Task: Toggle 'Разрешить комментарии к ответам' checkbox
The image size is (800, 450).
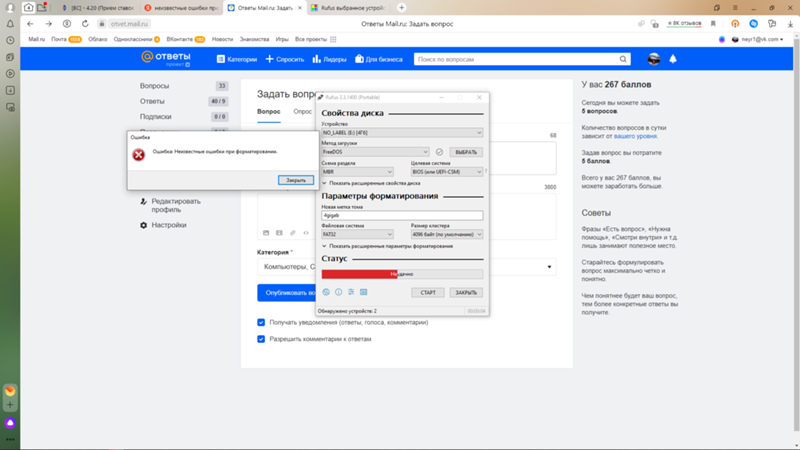Action: tap(261, 339)
